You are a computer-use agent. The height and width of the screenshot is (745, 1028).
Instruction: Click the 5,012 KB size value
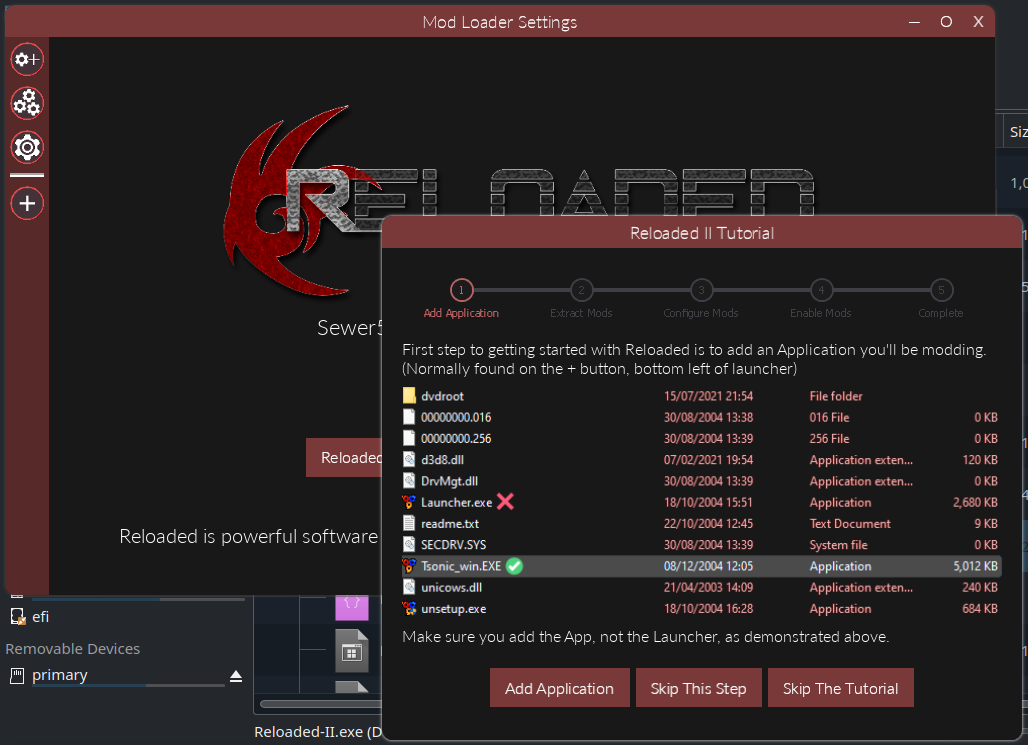[x=976, y=566]
